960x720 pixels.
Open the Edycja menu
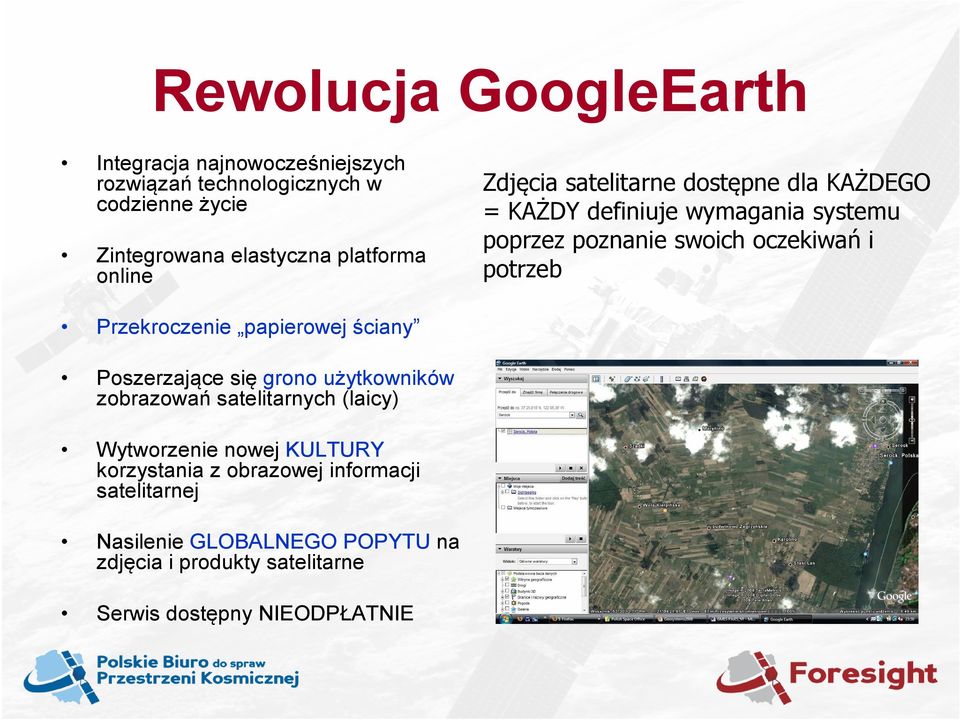[511, 369]
